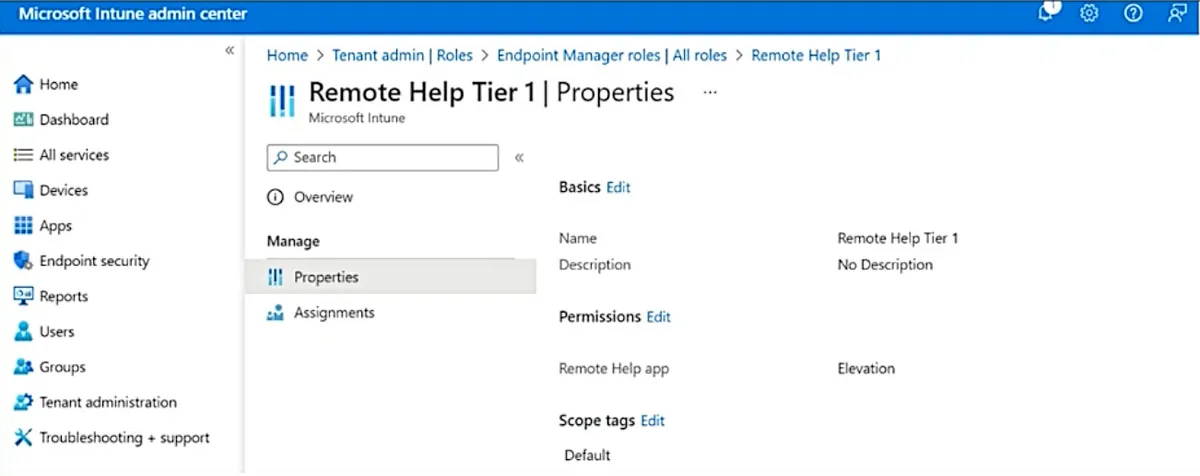Open the settings gear icon
Image resolution: width=1200 pixels, height=476 pixels.
(1090, 14)
